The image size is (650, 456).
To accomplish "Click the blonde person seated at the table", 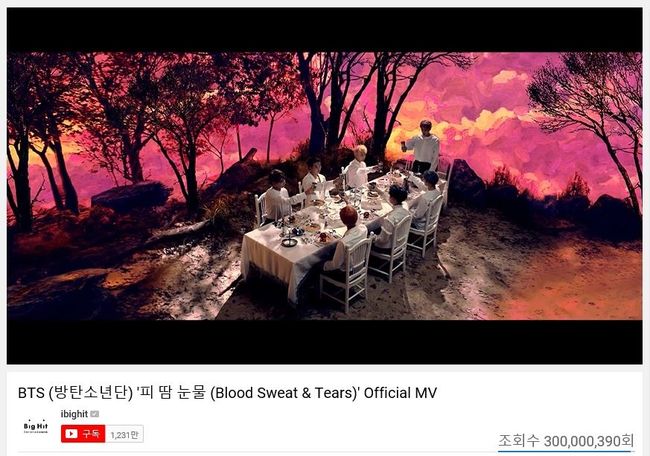I will (x=358, y=166).
